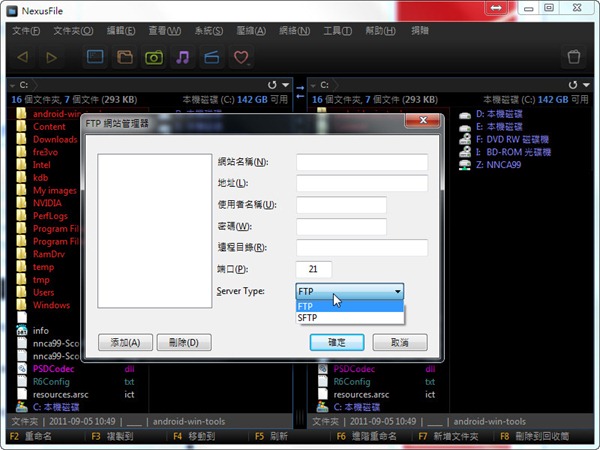Open the pictures camera toolbar icon
The image size is (600, 450).
point(154,57)
